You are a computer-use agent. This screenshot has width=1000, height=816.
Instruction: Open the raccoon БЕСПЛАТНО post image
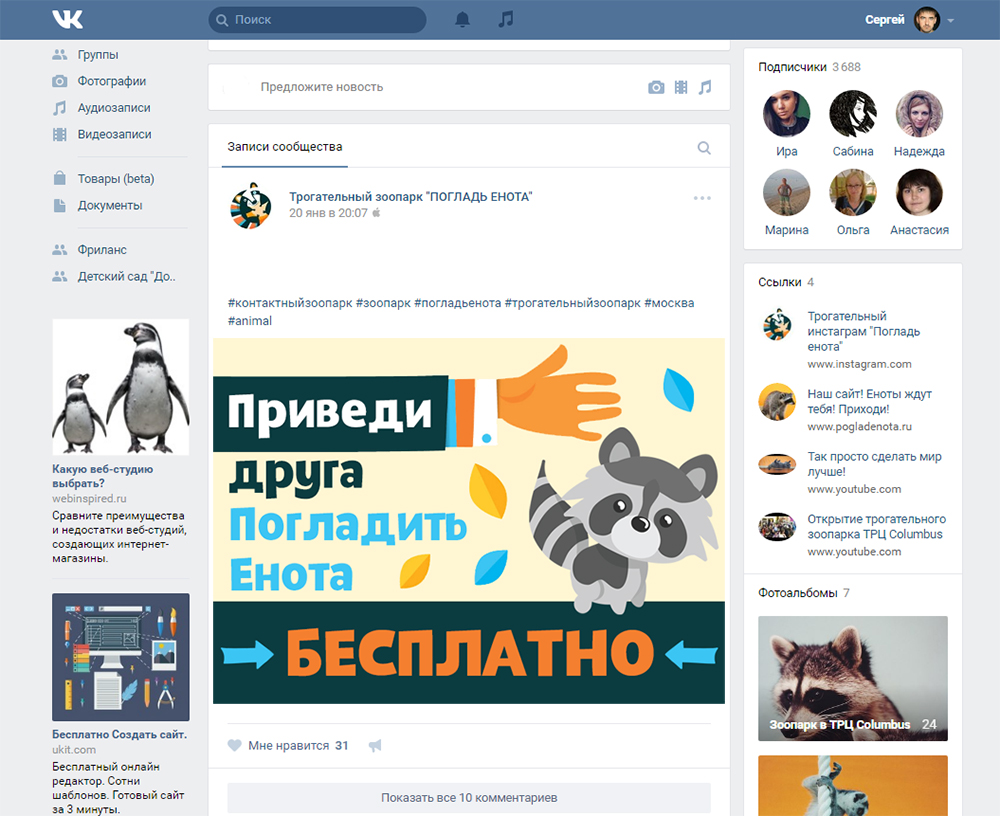tap(469, 521)
